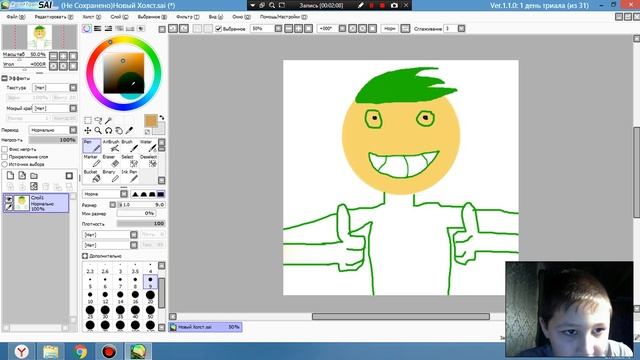Viewport: 640px width, 360px height.
Task: Open the Холст menu
Action: click(91, 17)
